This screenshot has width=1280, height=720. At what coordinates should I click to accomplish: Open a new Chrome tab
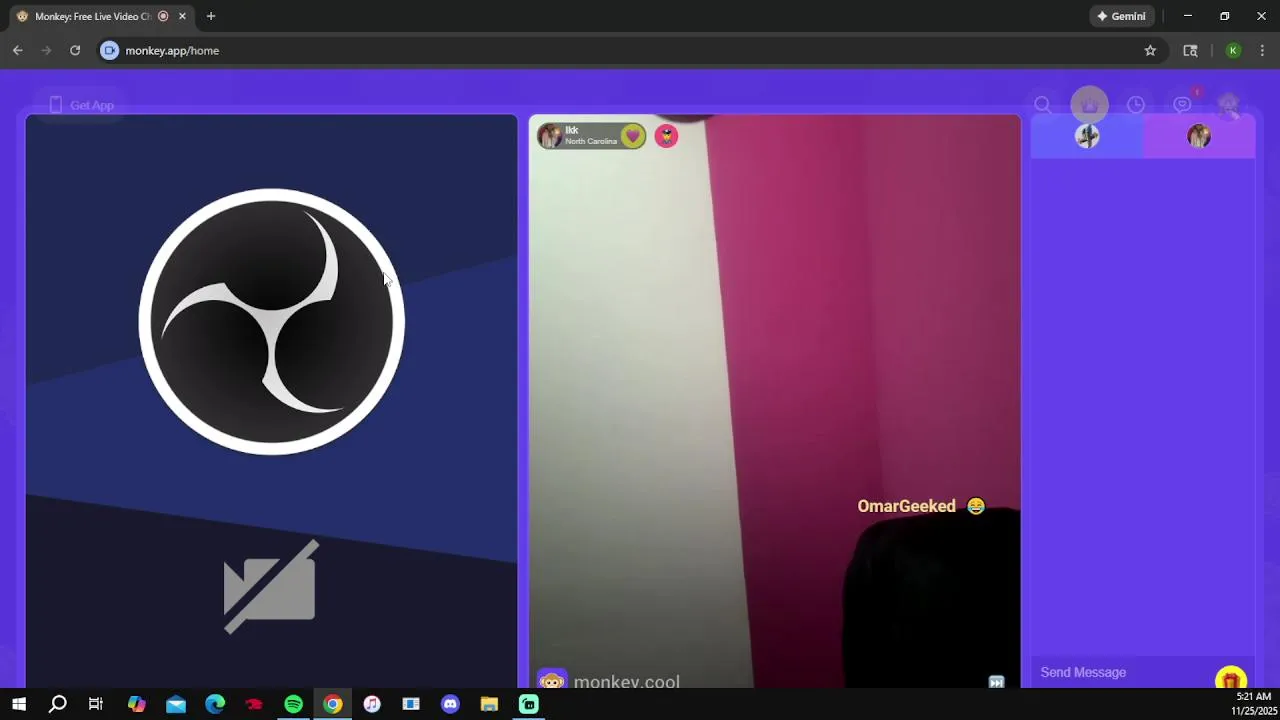(210, 16)
